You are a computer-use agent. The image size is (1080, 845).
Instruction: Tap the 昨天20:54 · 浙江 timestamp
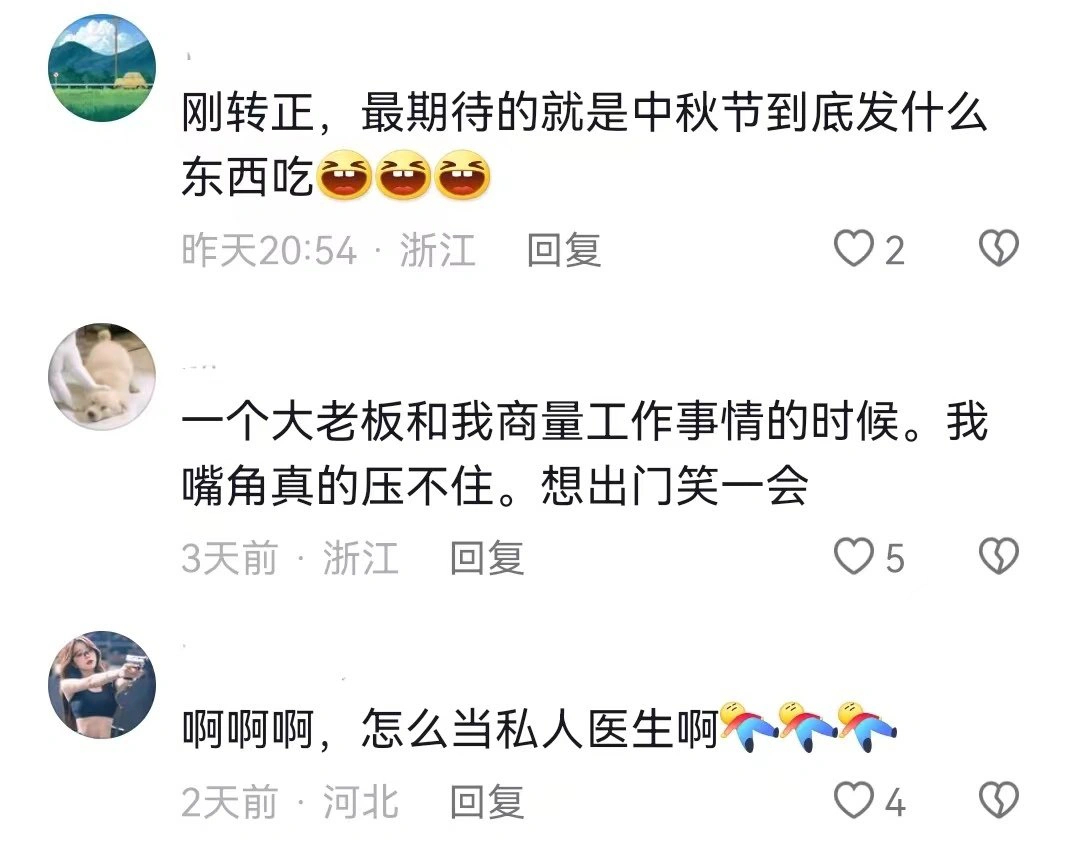(329, 249)
